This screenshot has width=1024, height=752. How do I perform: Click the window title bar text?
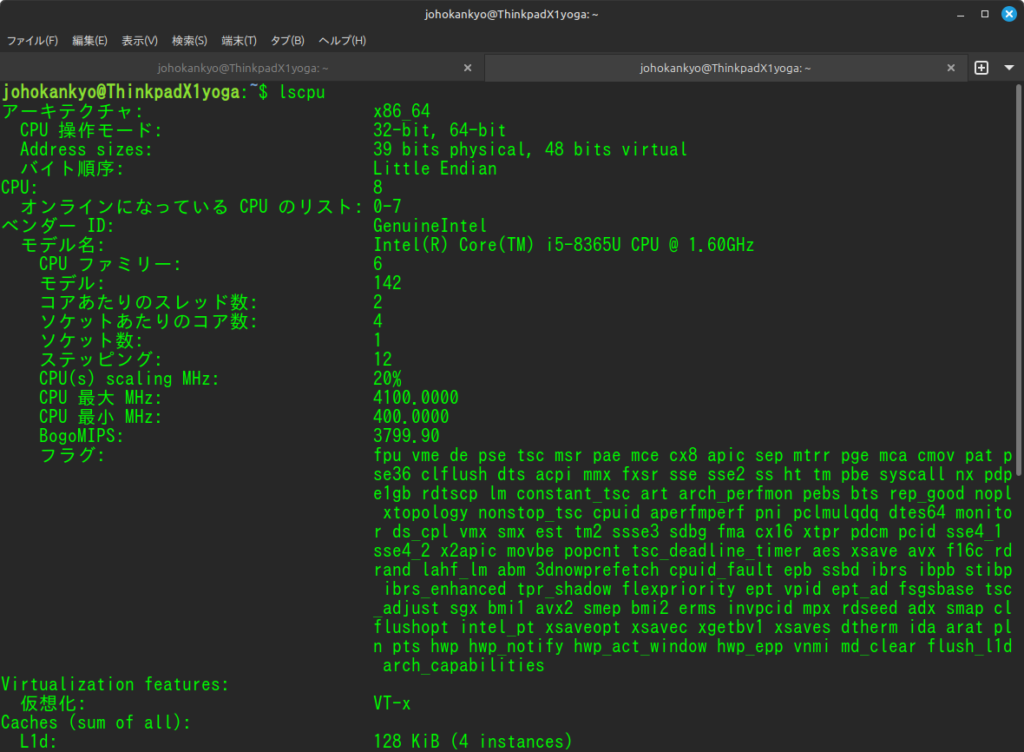click(x=511, y=15)
